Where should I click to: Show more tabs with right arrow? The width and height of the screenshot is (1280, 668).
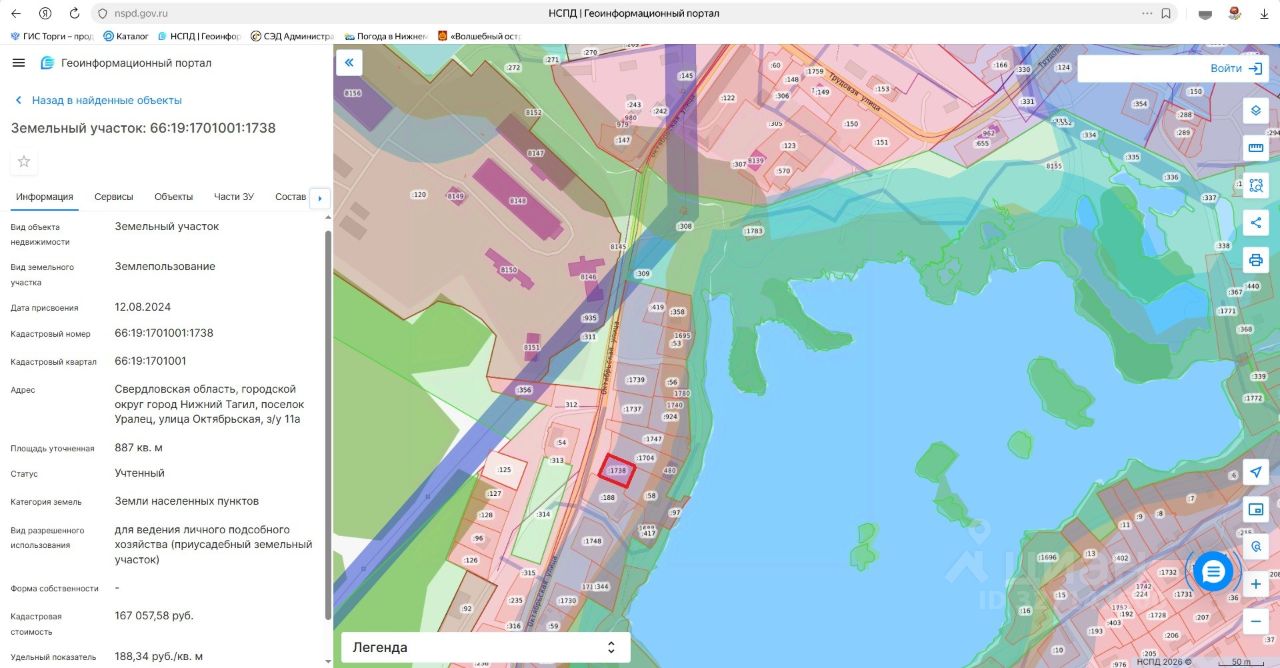[x=320, y=198]
